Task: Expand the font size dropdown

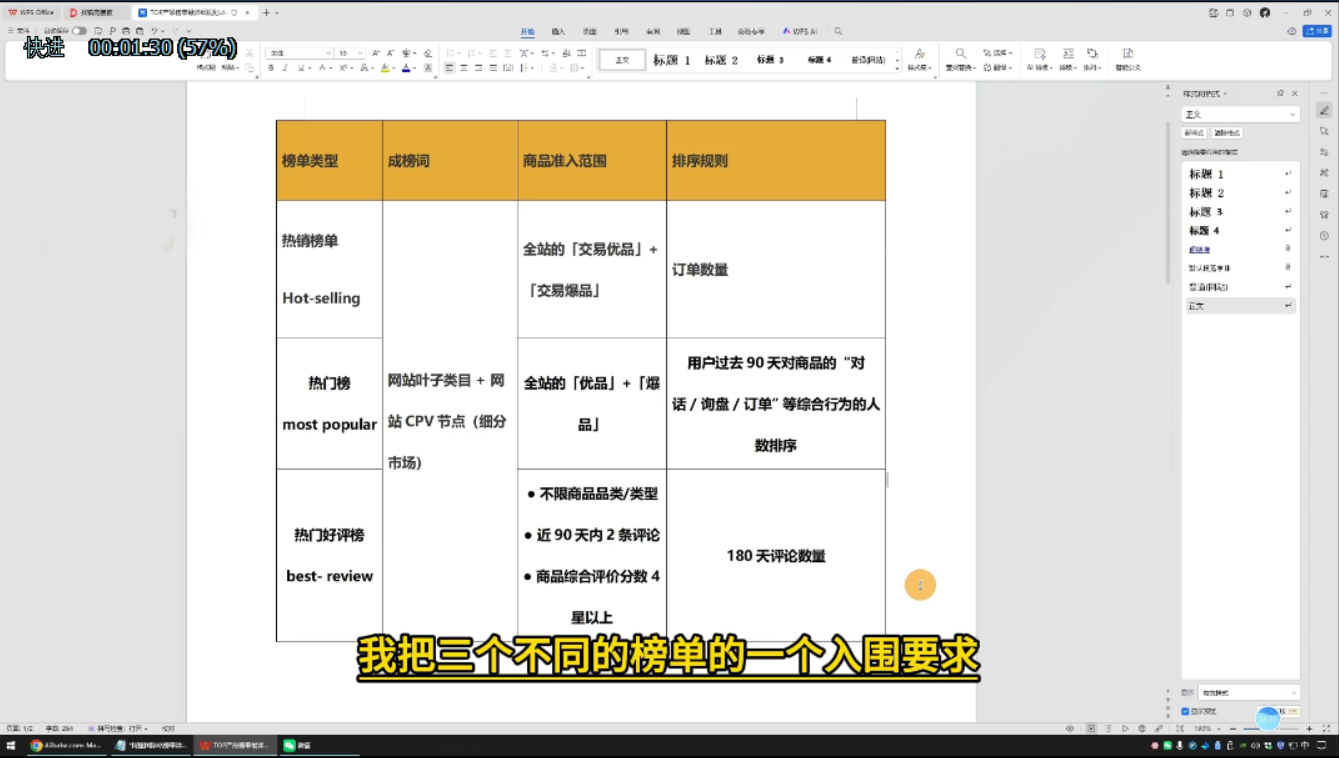Action: pyautogui.click(x=350, y=53)
